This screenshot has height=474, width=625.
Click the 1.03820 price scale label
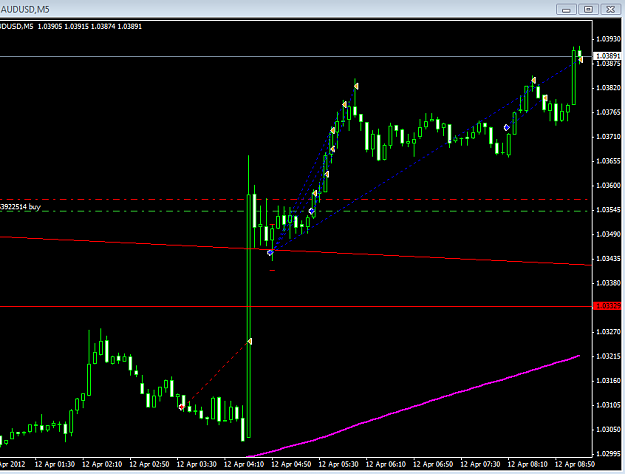pyautogui.click(x=608, y=88)
